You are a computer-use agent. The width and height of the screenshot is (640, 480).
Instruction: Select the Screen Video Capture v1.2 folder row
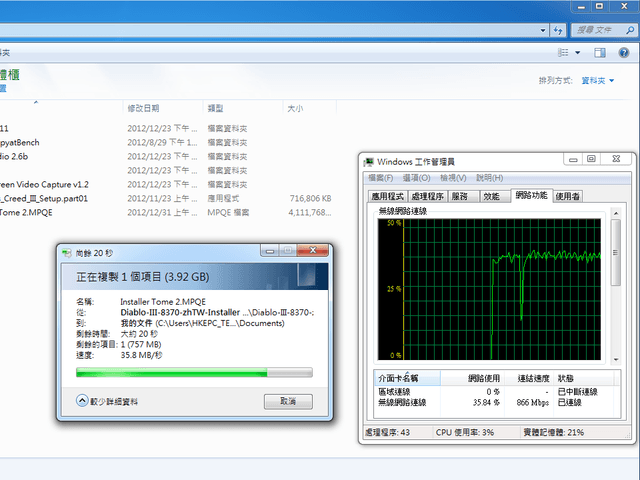[167, 184]
